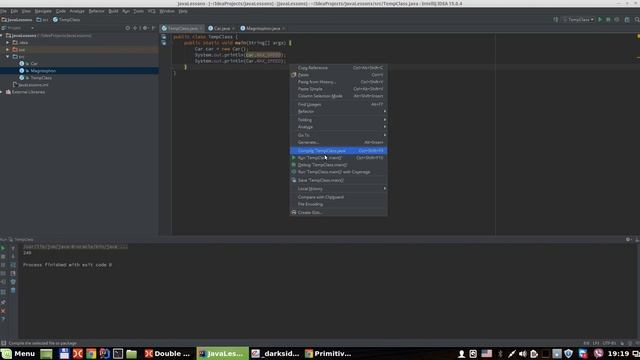Expand External Libraries in the project tree
The image size is (640, 360).
(x=2, y=92)
